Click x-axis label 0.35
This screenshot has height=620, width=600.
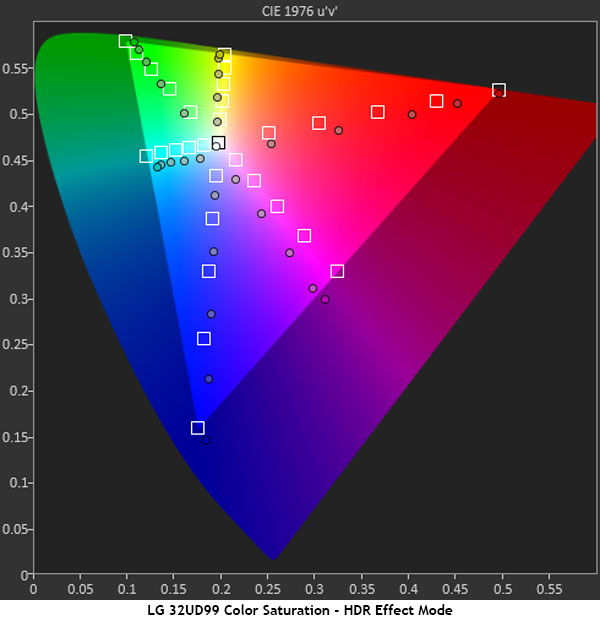pyautogui.click(x=362, y=589)
